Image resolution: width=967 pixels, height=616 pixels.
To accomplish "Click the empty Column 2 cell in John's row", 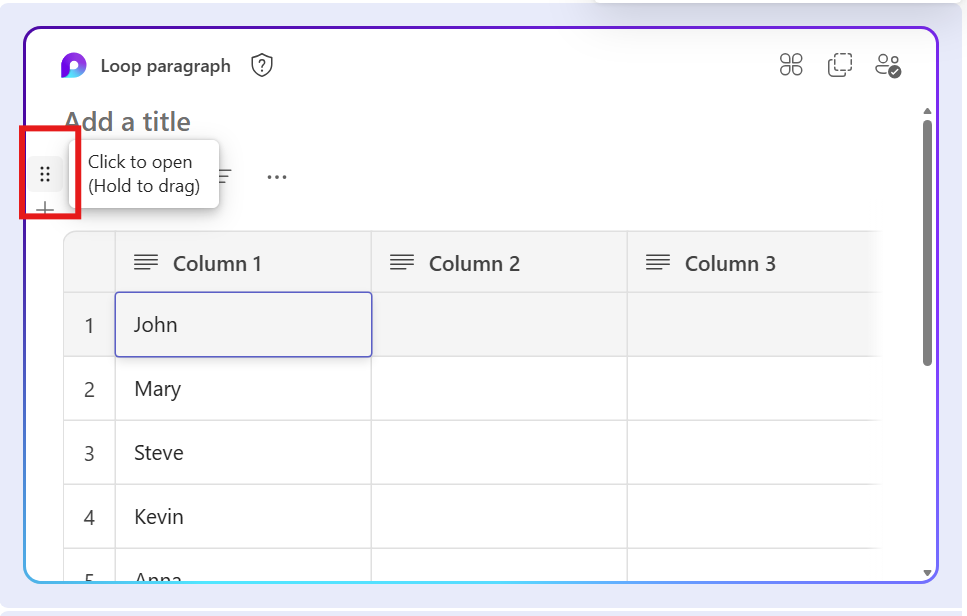I will pos(499,324).
